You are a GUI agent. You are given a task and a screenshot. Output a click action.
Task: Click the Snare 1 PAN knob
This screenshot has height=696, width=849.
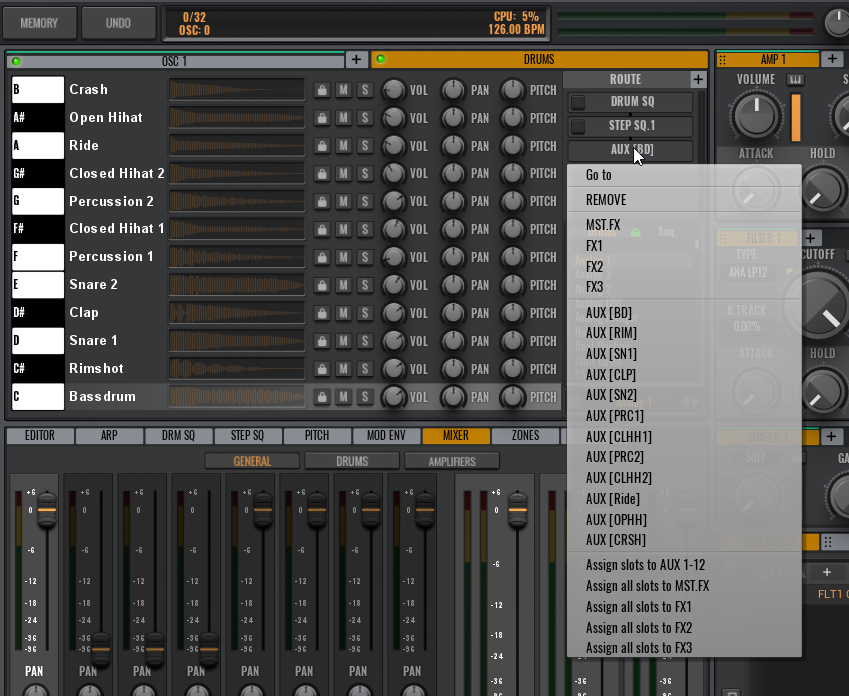453,341
